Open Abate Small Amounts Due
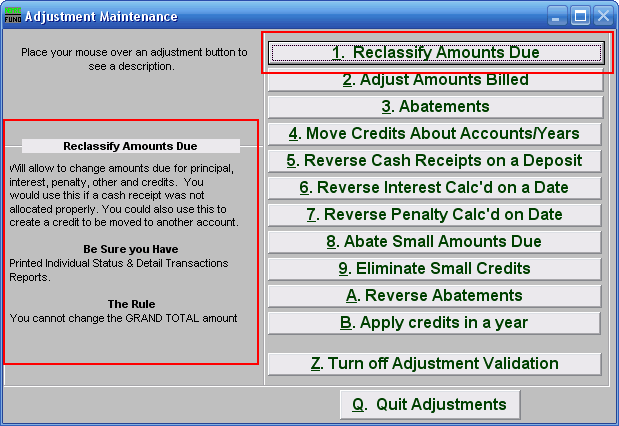Viewport: 619px width, 426px height. tap(435, 242)
